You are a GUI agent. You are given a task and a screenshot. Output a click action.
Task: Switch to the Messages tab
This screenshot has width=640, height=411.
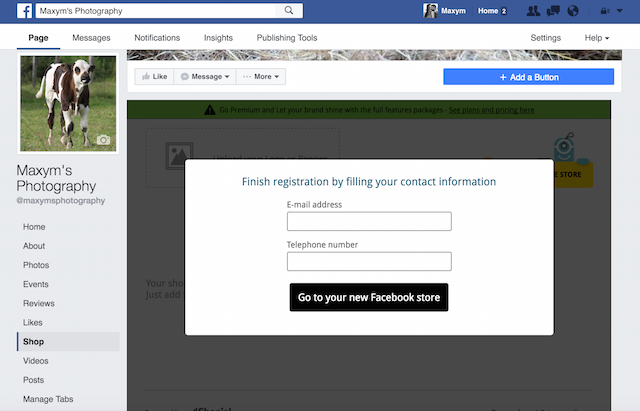(x=91, y=38)
